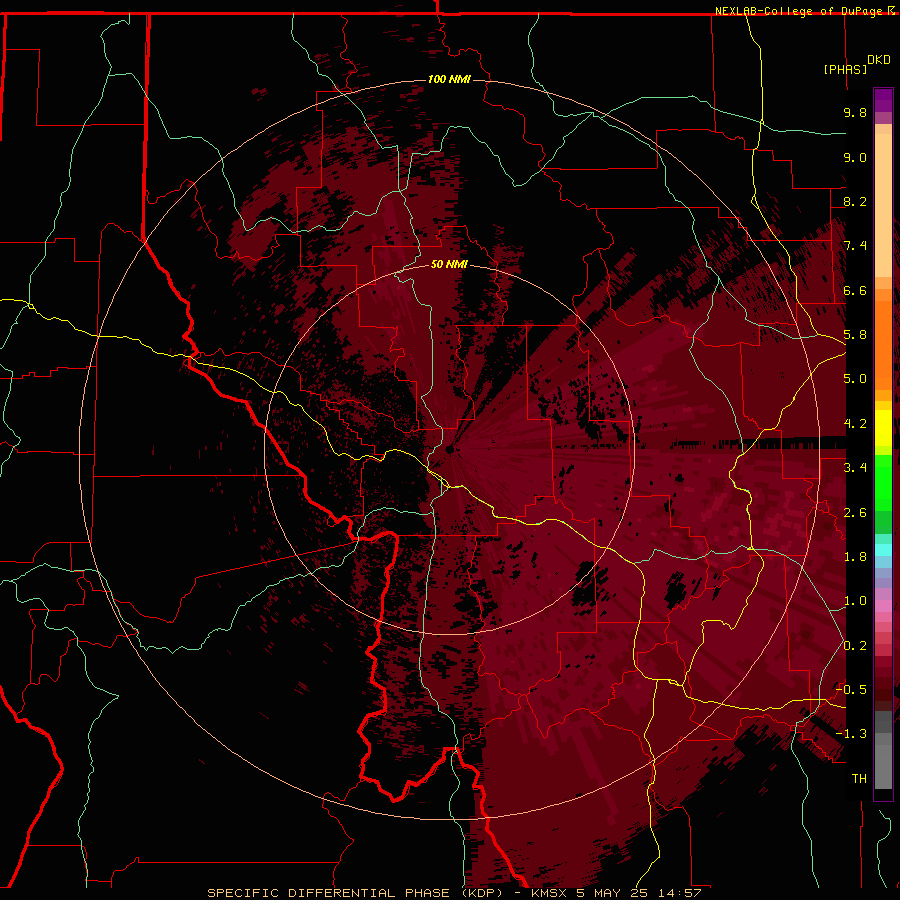
Task: Click the 1.0 value on the color scale
Action: click(855, 601)
